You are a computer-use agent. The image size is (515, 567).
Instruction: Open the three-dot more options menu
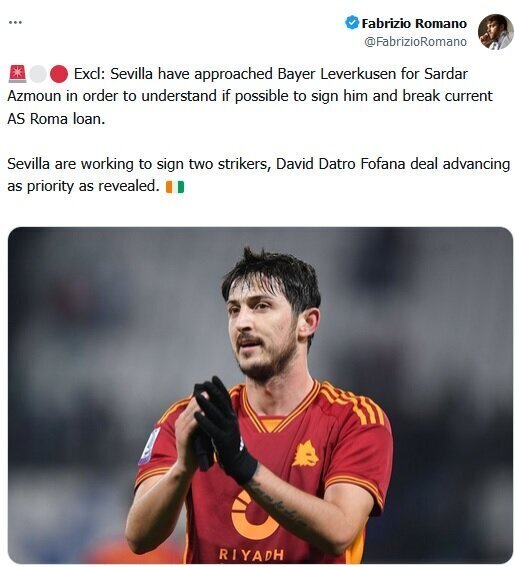coord(15,22)
